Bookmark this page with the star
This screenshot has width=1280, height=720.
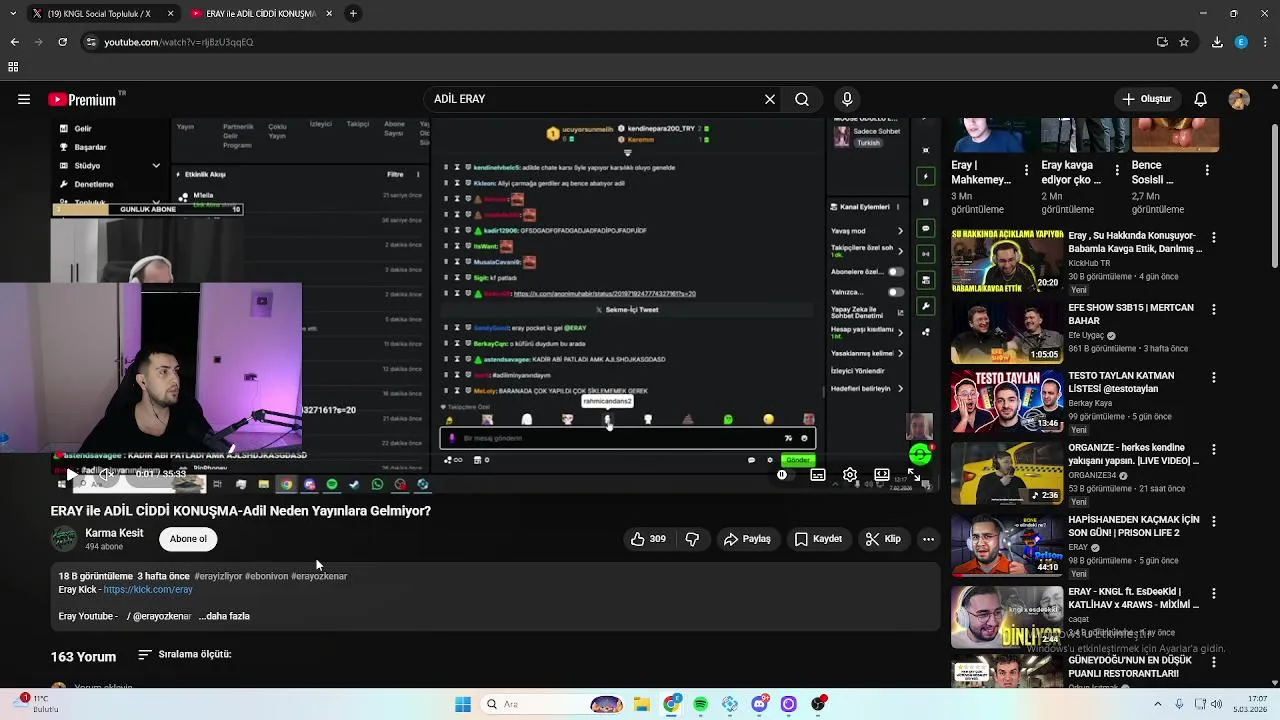coord(1184,42)
